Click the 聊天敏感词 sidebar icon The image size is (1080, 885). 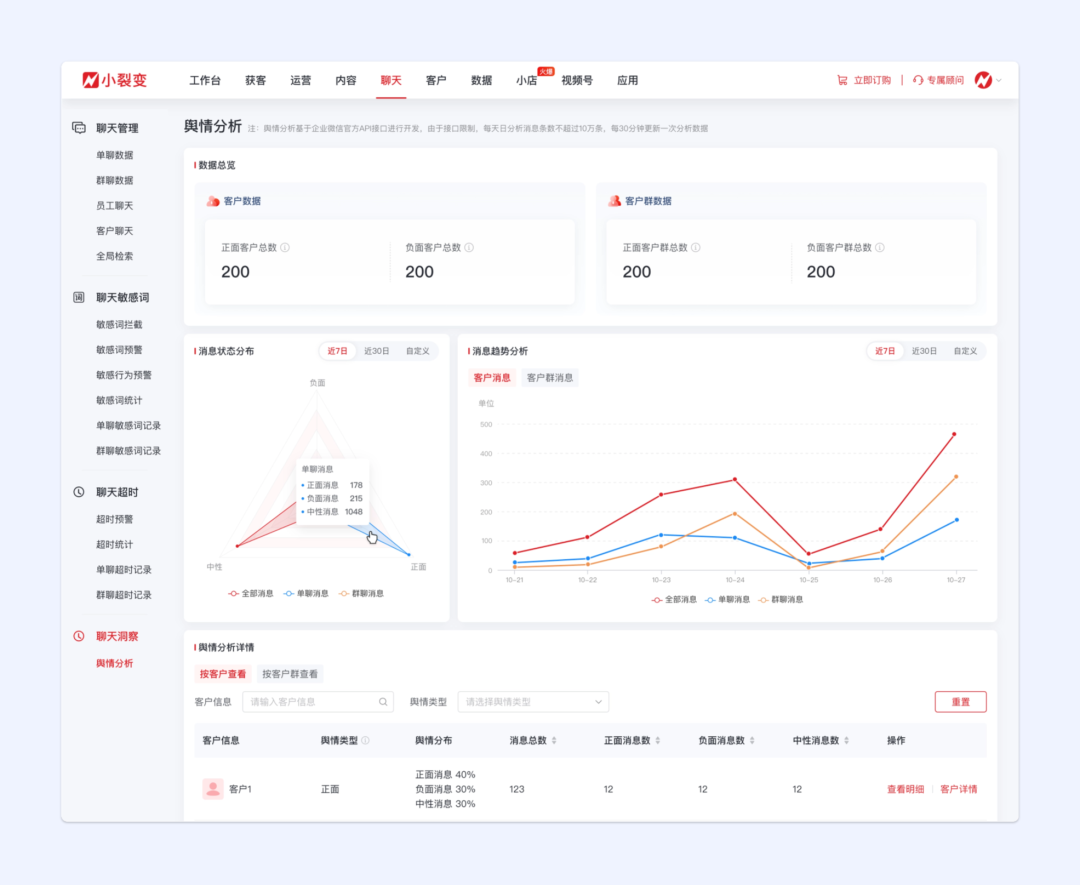pyautogui.click(x=79, y=297)
